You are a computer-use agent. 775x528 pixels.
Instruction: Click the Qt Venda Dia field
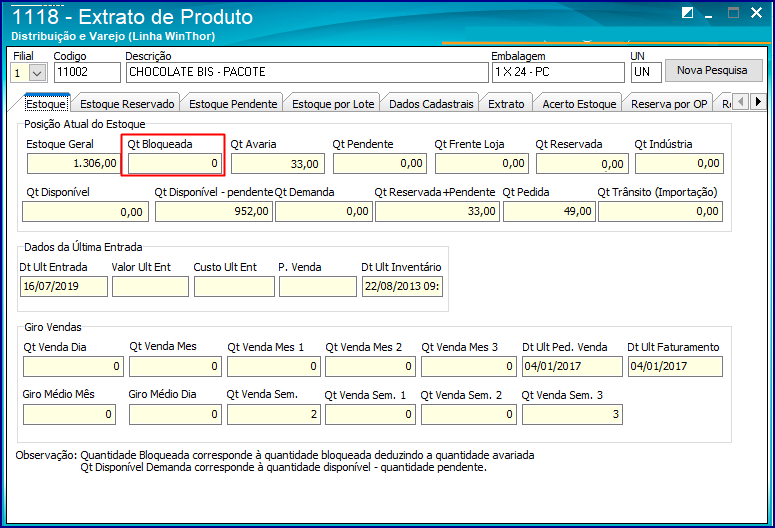click(73, 367)
